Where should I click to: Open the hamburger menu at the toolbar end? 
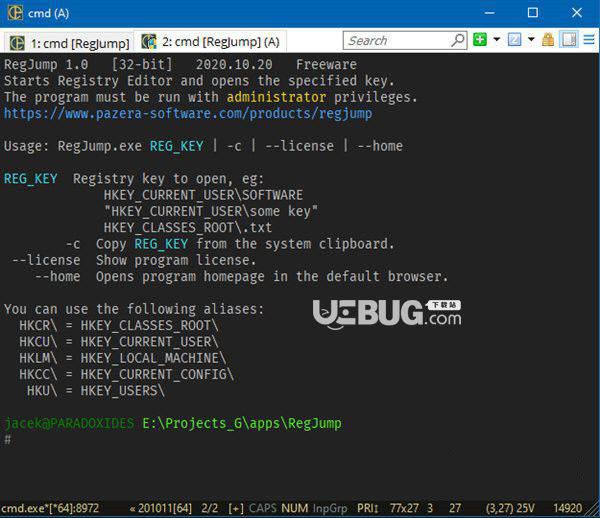[x=589, y=39]
